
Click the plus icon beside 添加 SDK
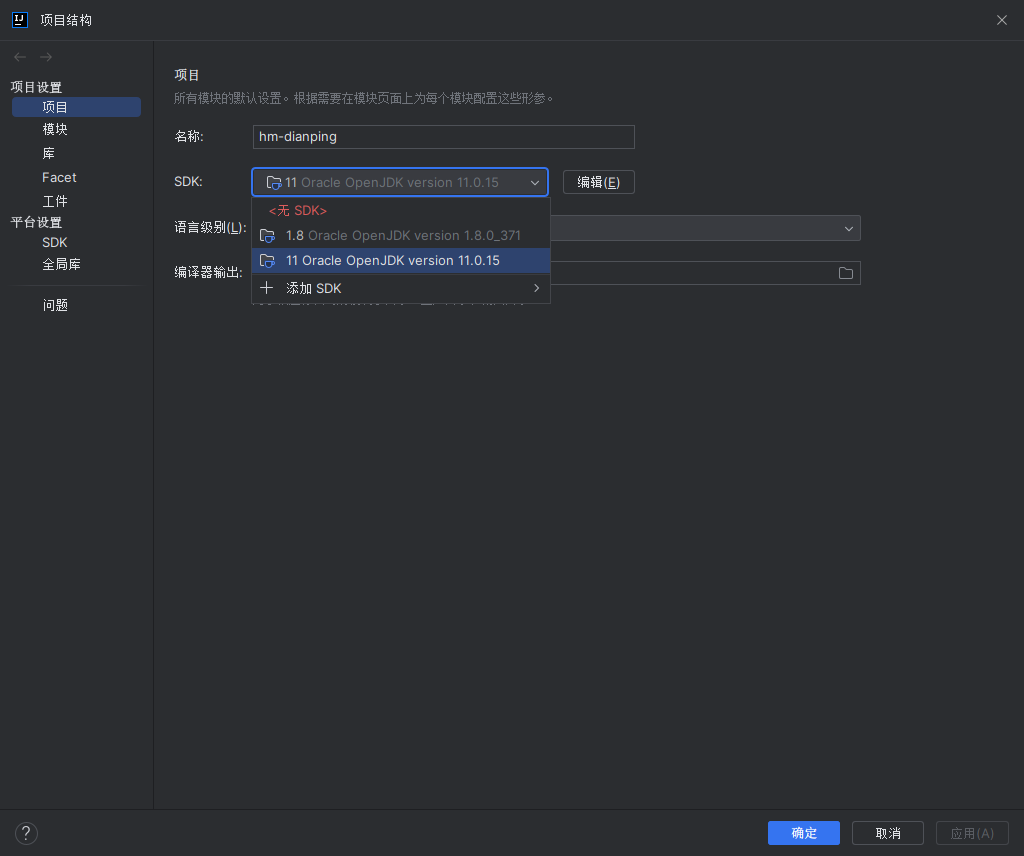267,288
